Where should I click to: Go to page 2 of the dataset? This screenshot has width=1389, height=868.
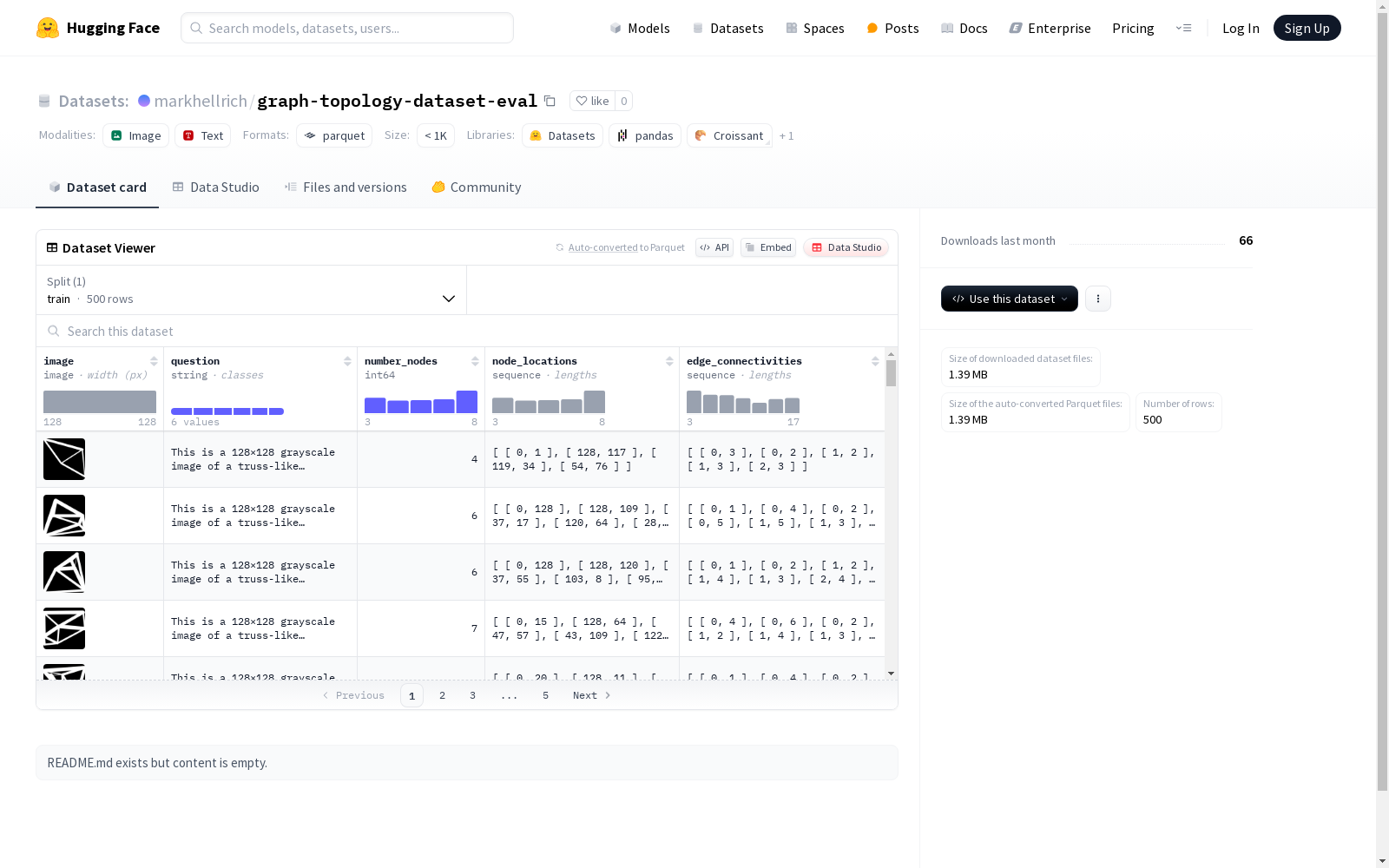pos(443,695)
